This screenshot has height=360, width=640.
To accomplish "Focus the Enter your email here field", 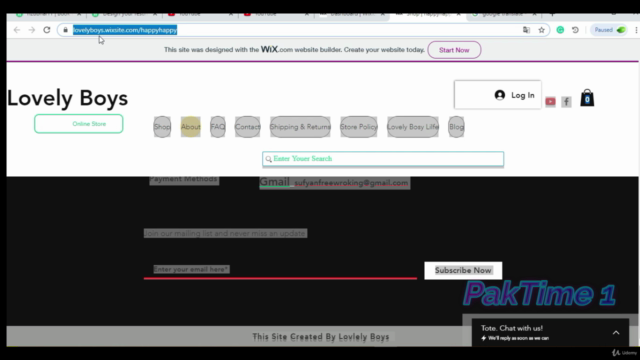I will (x=280, y=269).
